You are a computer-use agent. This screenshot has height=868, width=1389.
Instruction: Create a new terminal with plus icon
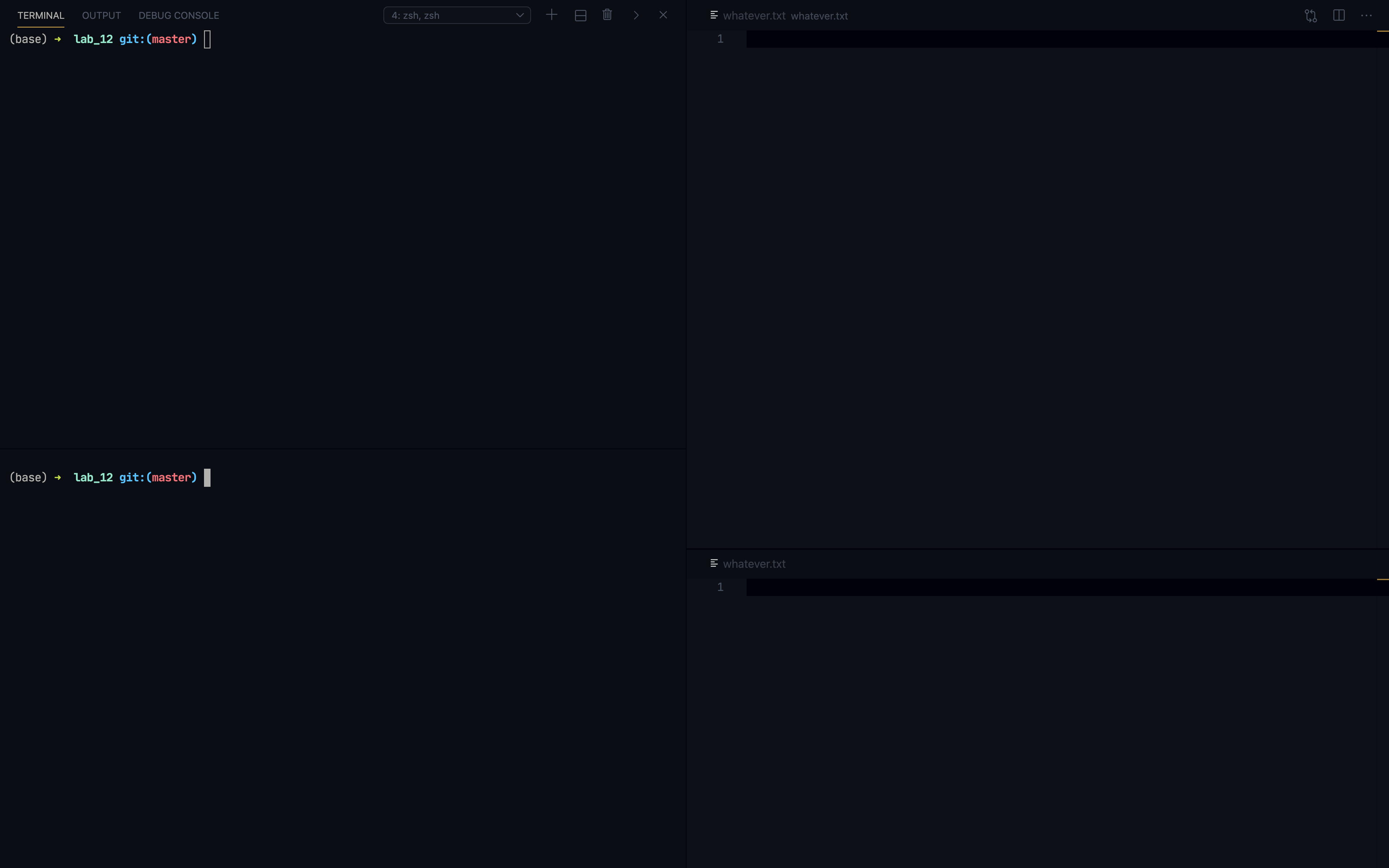pos(552,15)
